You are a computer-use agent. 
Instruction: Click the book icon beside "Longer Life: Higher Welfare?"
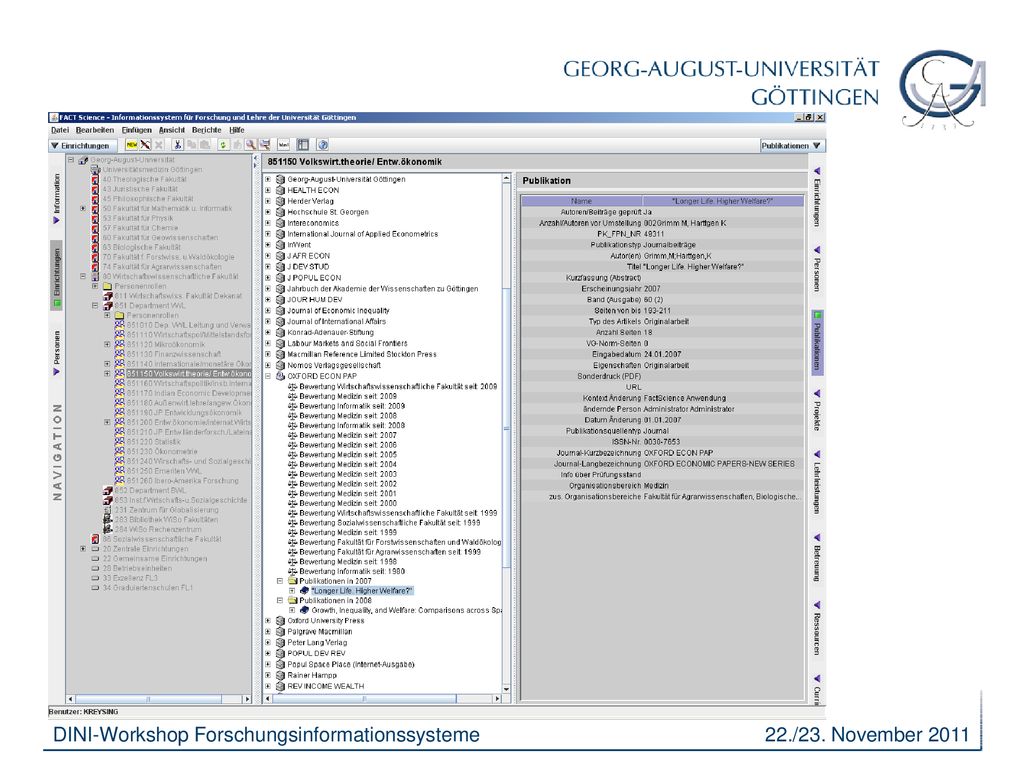(304, 590)
